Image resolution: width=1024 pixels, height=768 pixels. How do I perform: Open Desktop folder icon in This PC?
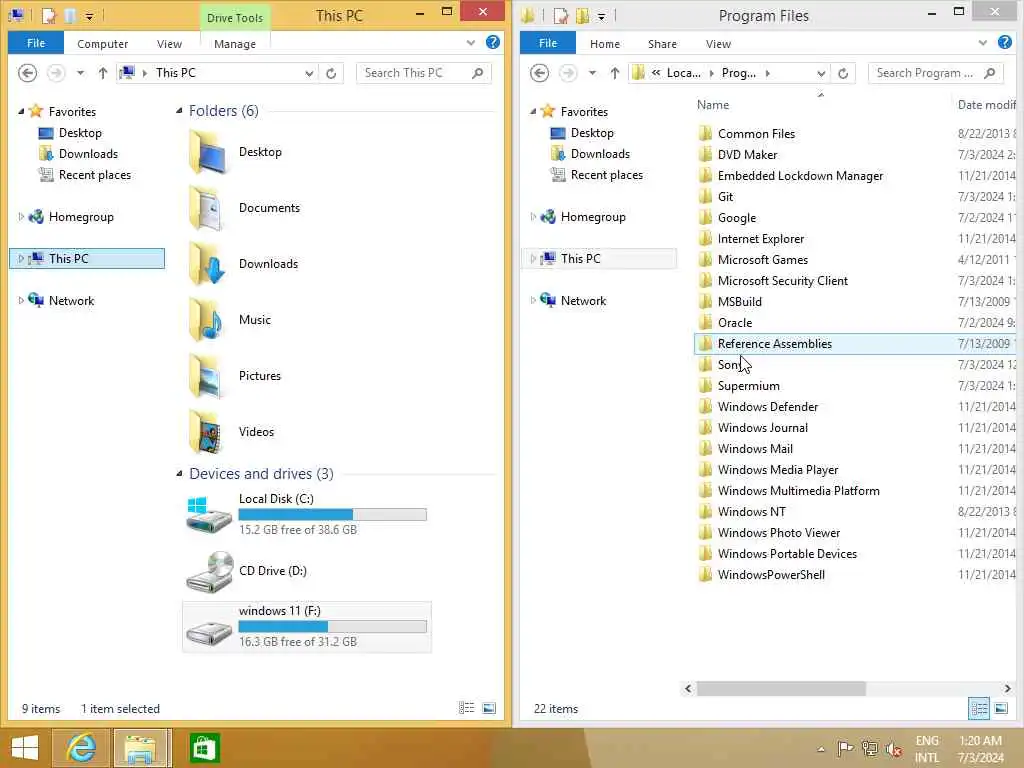pyautogui.click(x=208, y=152)
